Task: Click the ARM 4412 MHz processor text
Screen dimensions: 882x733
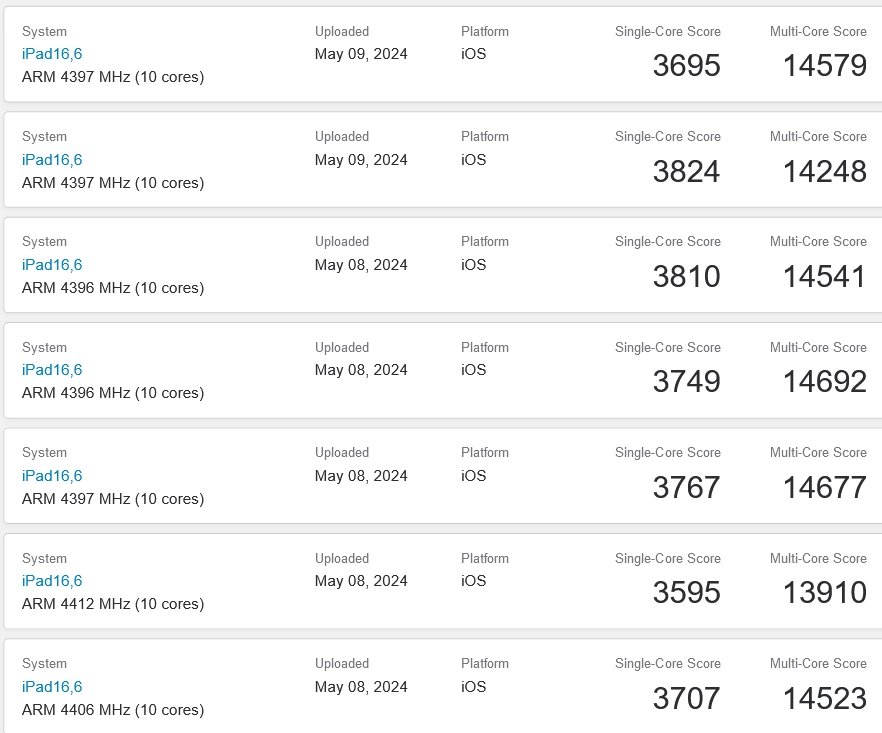Action: (x=112, y=604)
